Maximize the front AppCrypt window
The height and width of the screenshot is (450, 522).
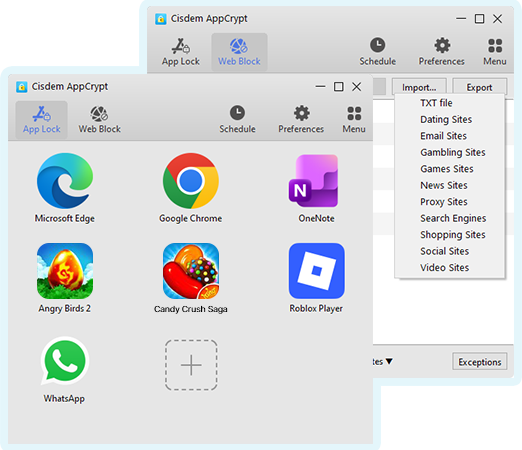(339, 87)
